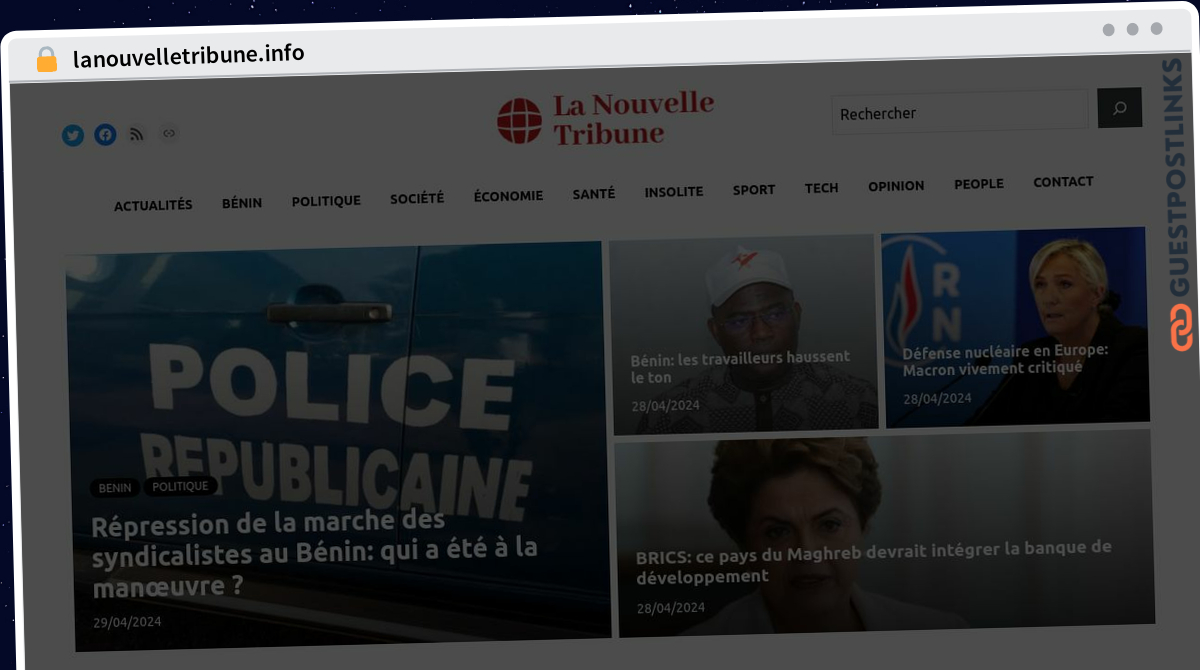Image resolution: width=1200 pixels, height=670 pixels.
Task: Click the lanouvelletribune.info URL text
Action: pyautogui.click(x=189, y=55)
